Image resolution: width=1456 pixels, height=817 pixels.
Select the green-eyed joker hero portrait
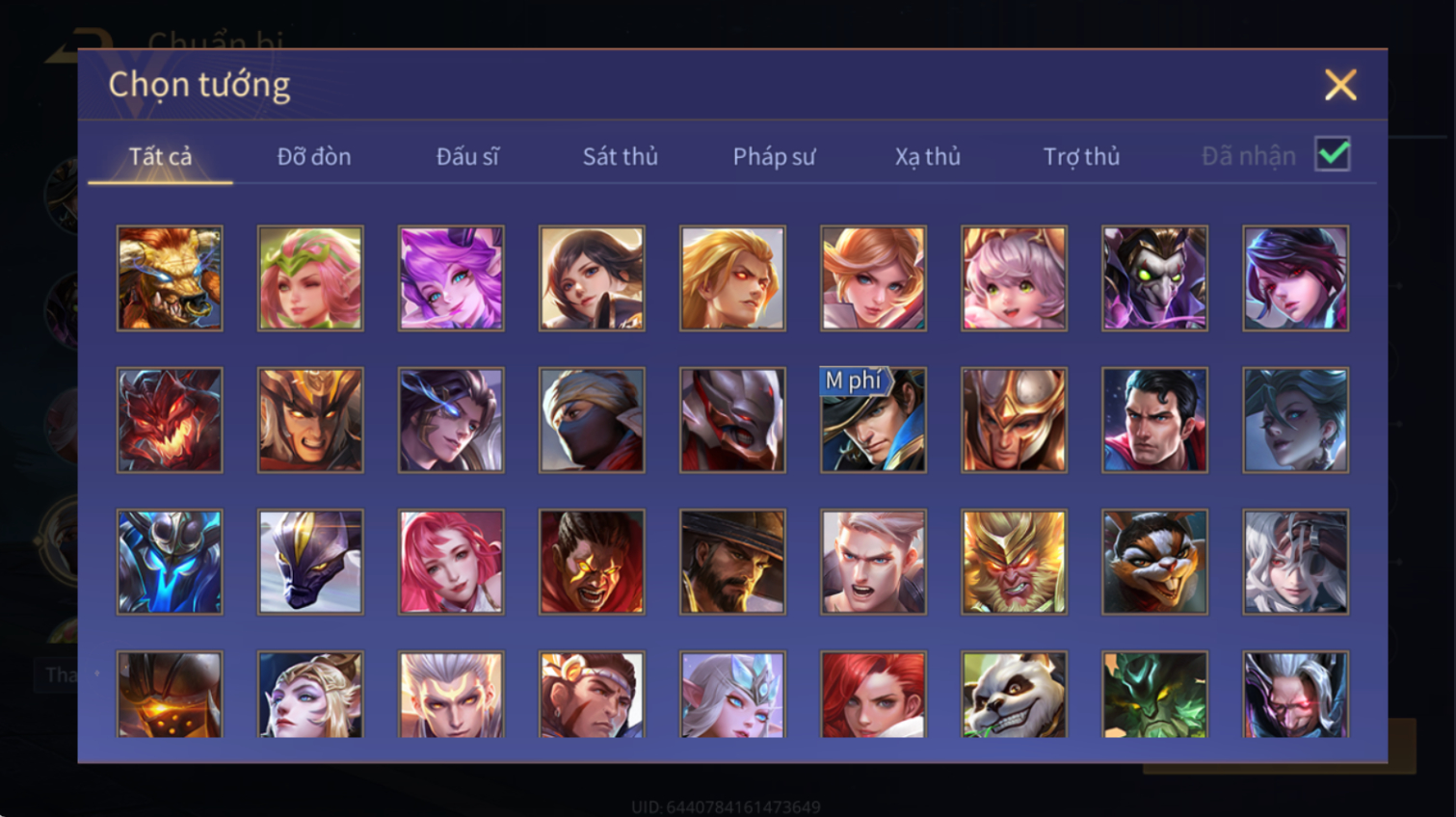[x=1154, y=278]
